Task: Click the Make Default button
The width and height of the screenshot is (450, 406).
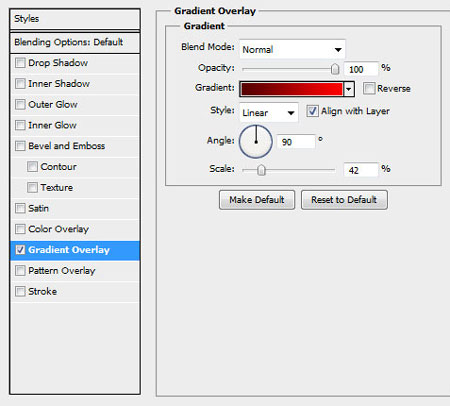Action: click(257, 200)
